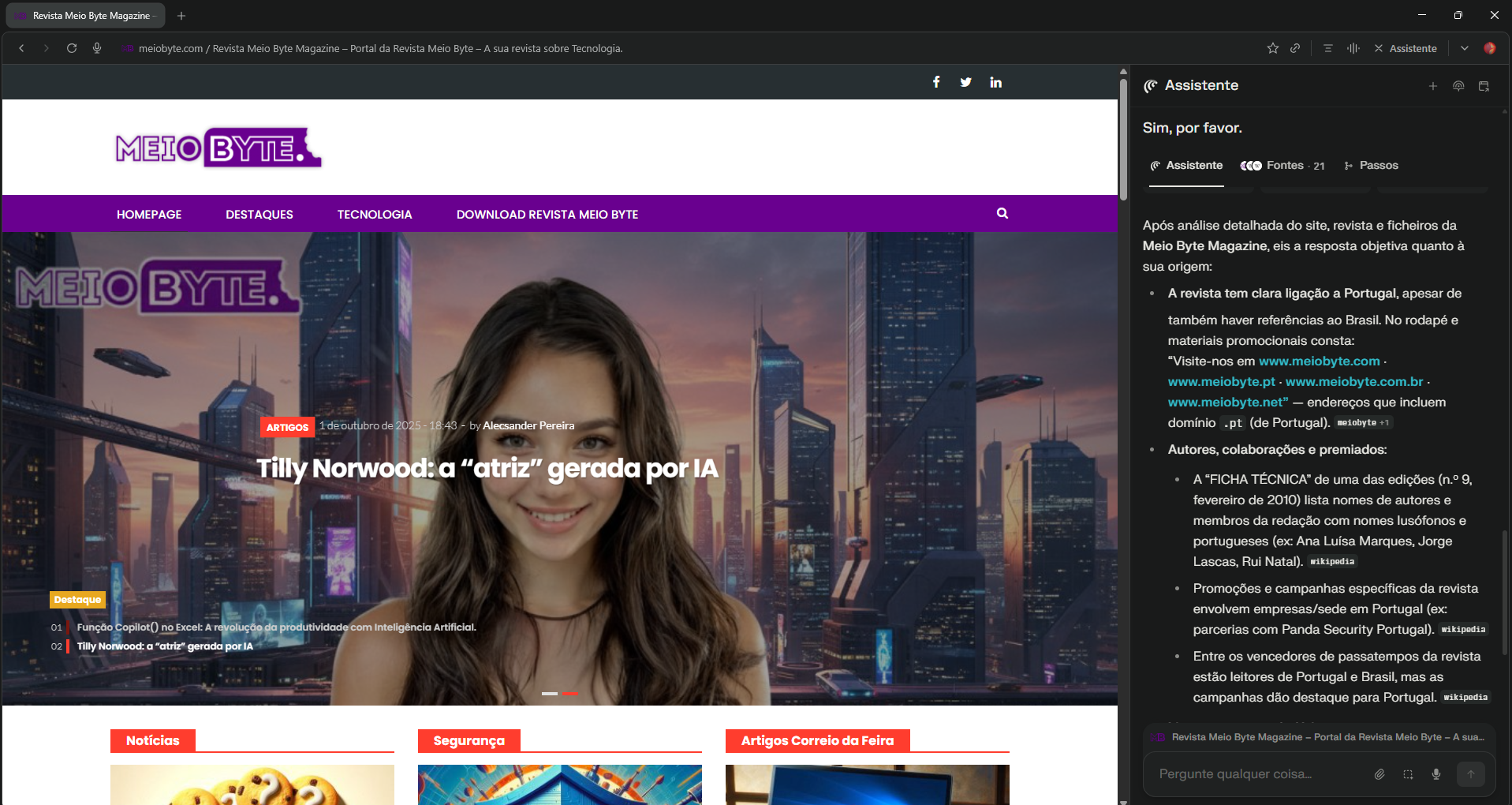Screen dimensions: 1512x805
Task: Open the Meio Byte Twitter page
Action: click(965, 82)
